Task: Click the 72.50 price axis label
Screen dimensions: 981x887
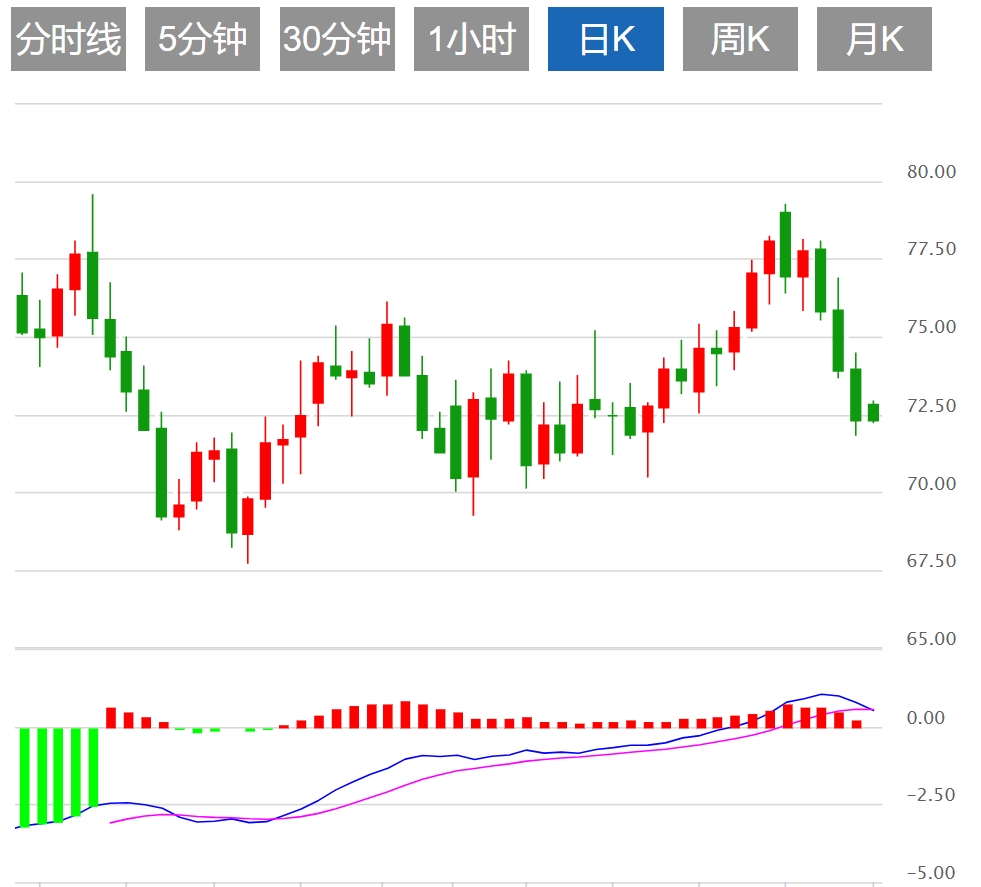Action: 931,406
